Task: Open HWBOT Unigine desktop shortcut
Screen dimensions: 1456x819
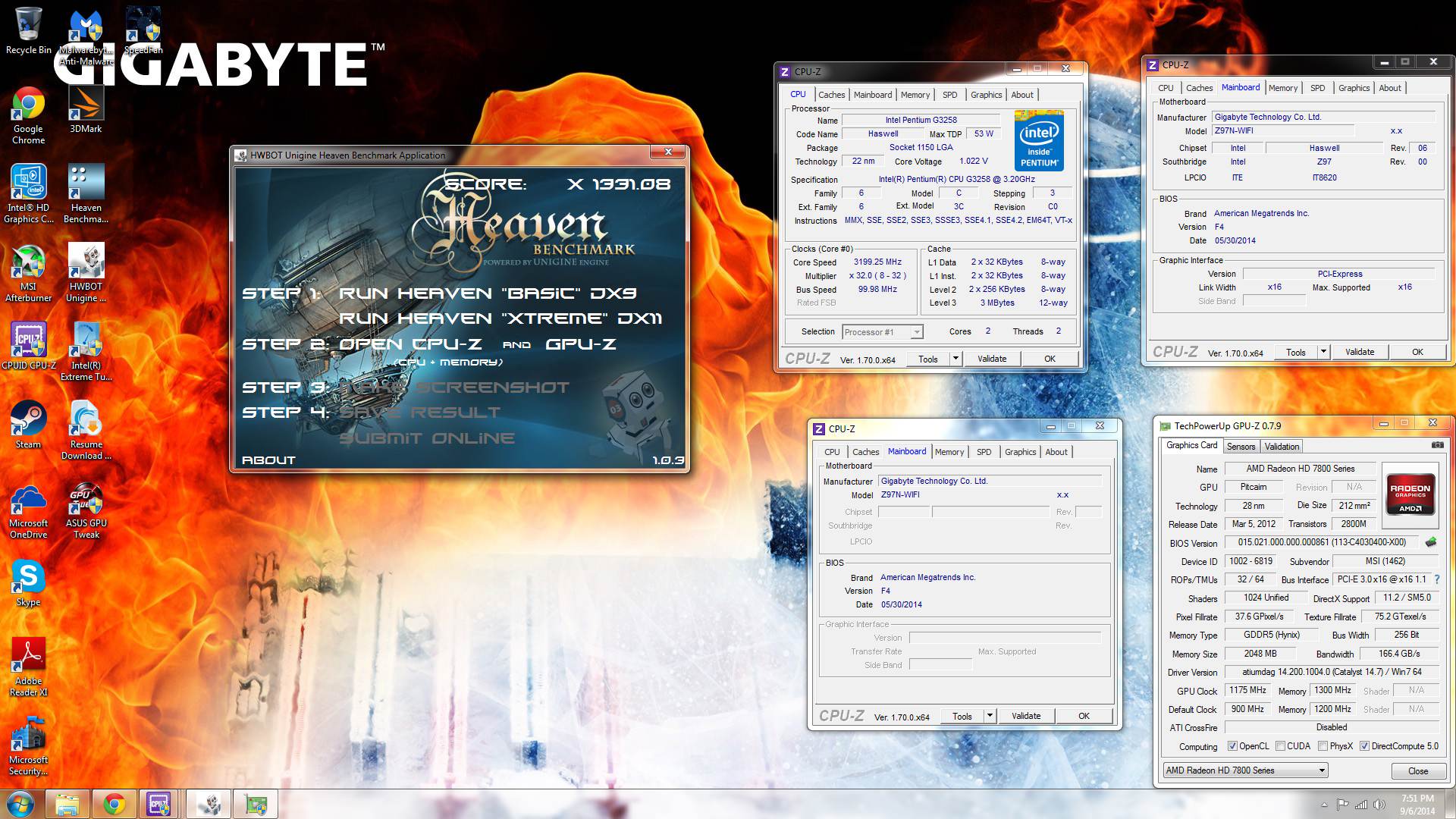Action: (x=86, y=273)
